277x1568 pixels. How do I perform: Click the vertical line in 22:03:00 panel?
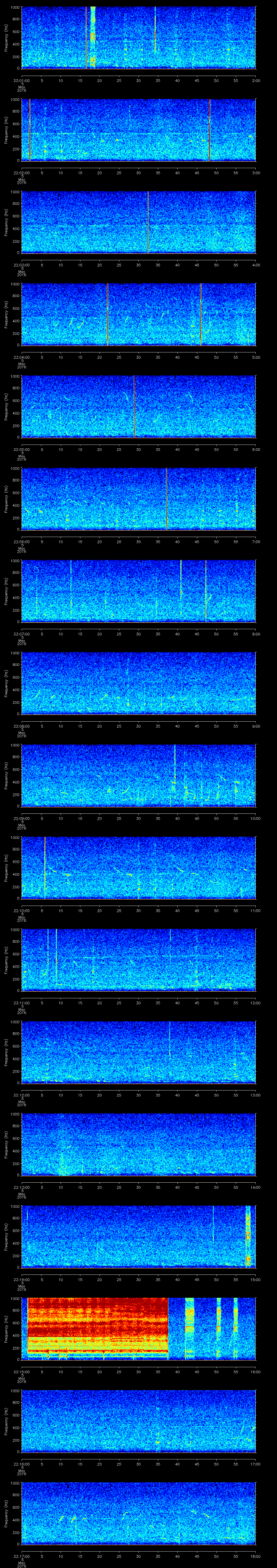click(147, 222)
